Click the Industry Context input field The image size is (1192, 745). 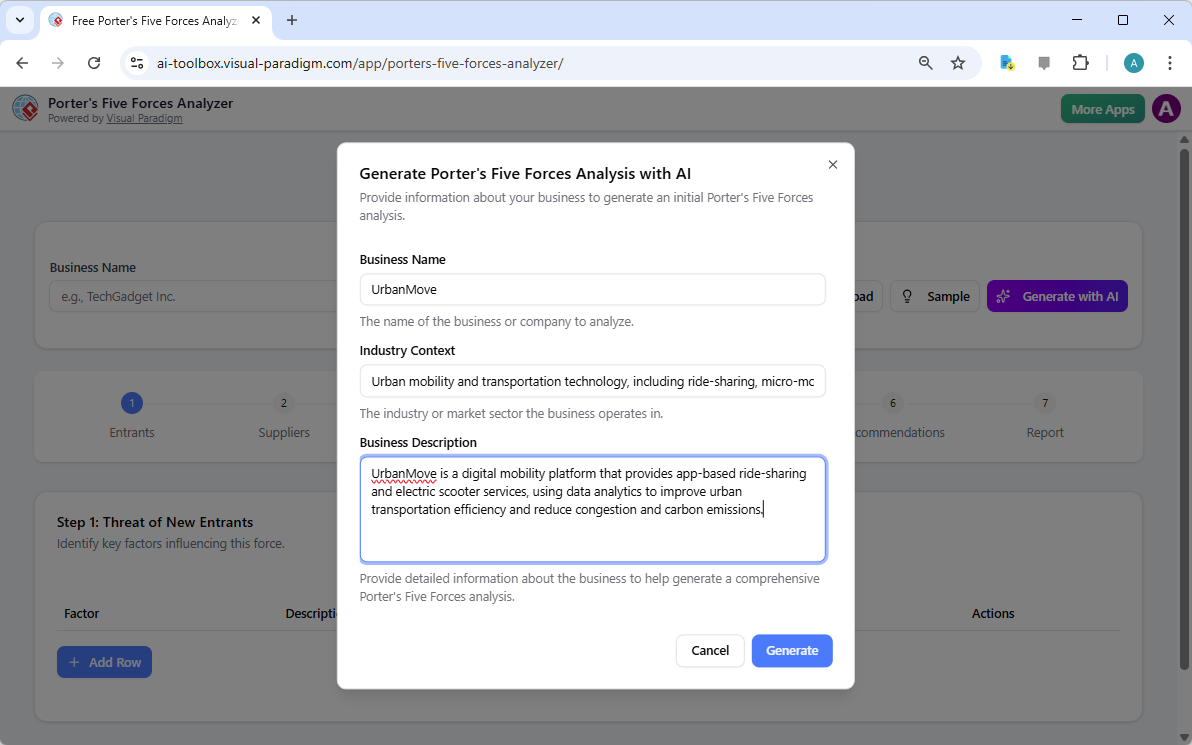pyautogui.click(x=592, y=381)
